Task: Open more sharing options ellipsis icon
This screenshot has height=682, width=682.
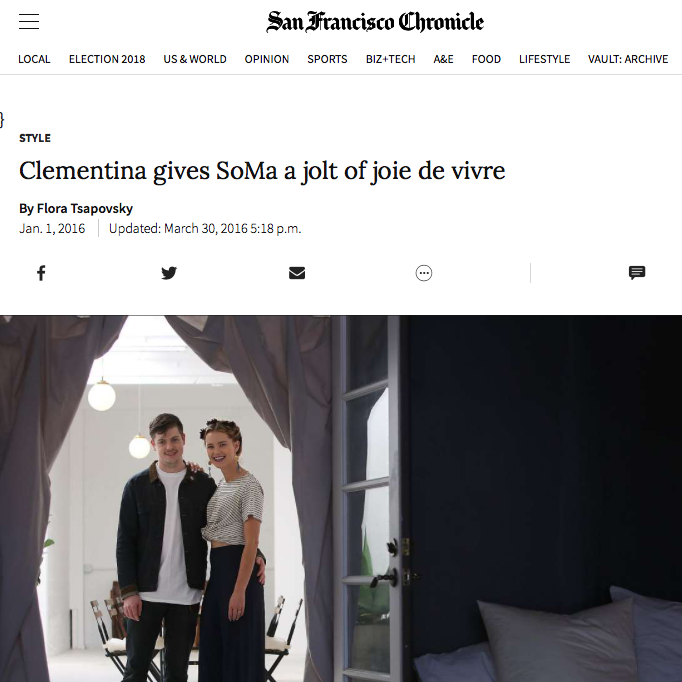Action: (x=424, y=273)
